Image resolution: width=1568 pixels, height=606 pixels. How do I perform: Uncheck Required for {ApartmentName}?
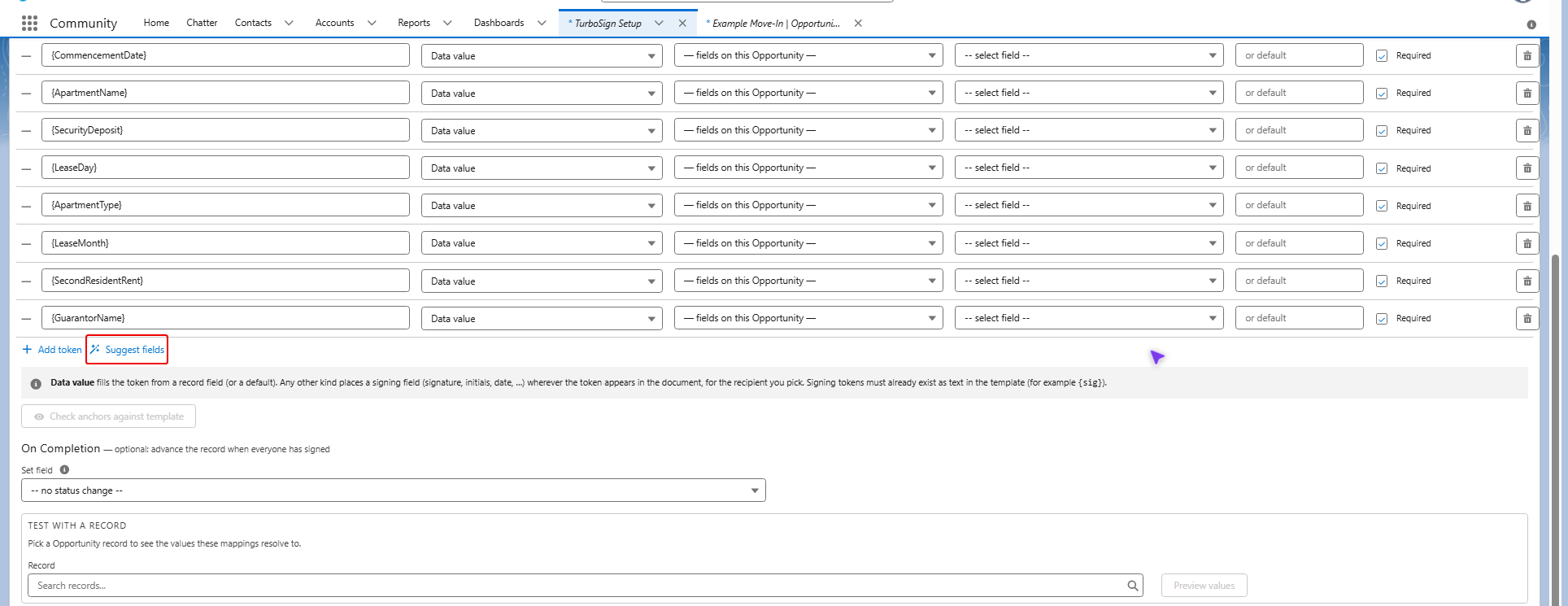point(1382,94)
